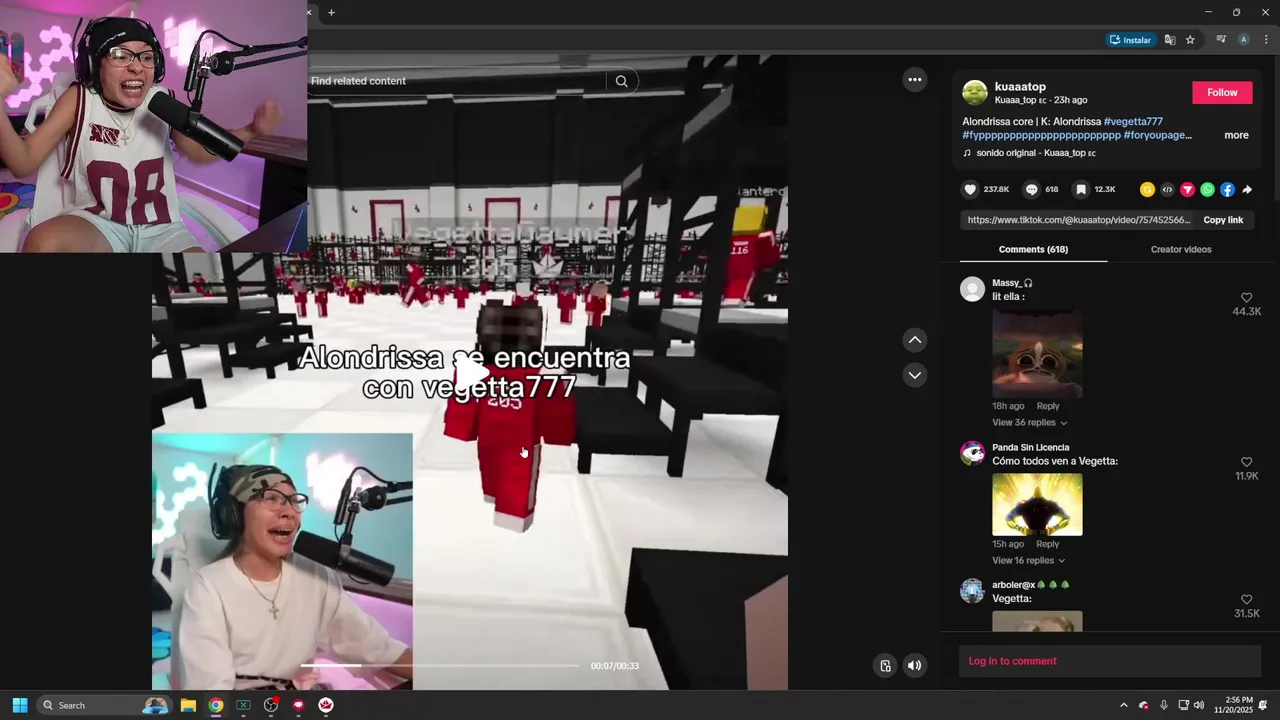Viewport: 1280px width, 720px height.
Task: Switch to the Creator videos tab
Action: 1181,249
